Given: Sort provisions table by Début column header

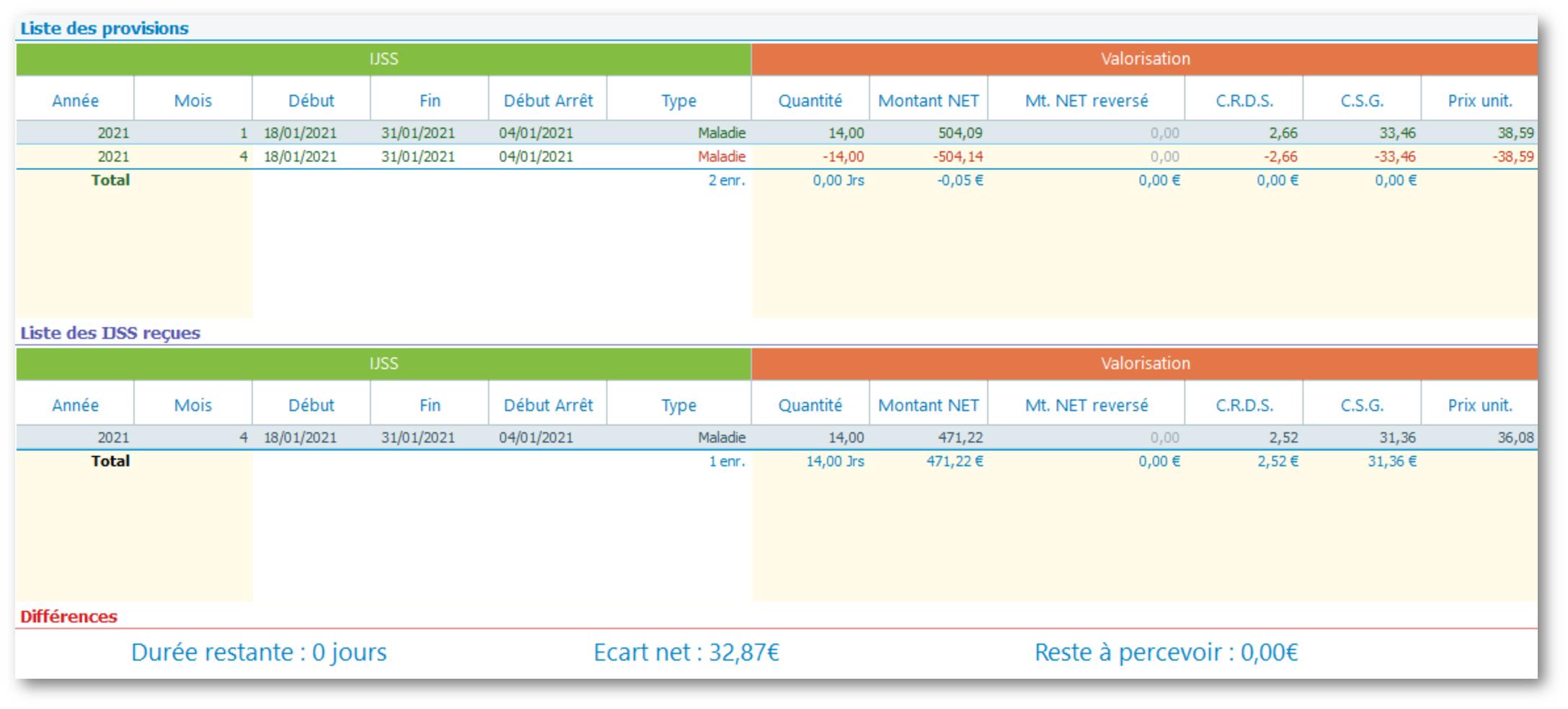Looking at the screenshot, I should coord(311,101).
